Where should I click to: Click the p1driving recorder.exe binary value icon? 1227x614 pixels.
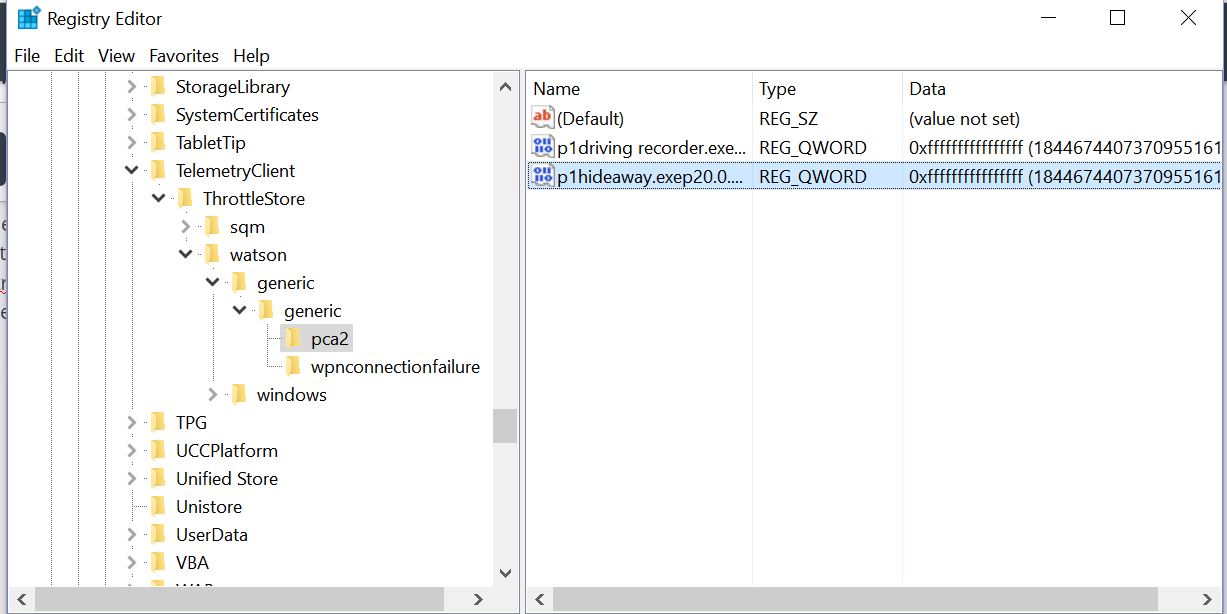tap(543, 147)
